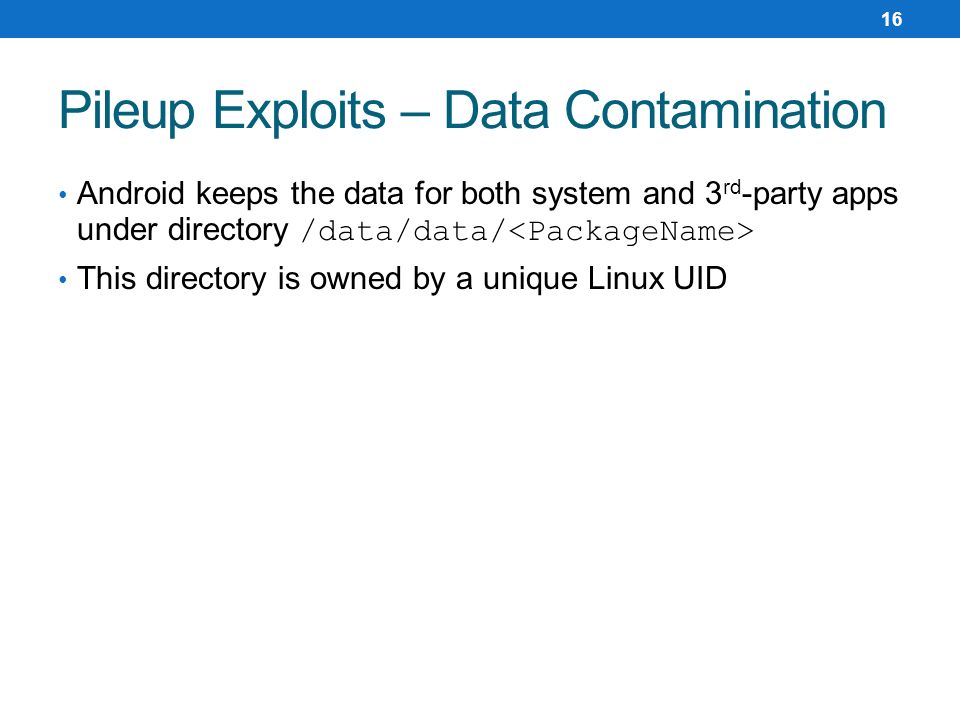Click the word 'keeps' in first bullet
This screenshot has height=720, width=960.
coord(237,195)
